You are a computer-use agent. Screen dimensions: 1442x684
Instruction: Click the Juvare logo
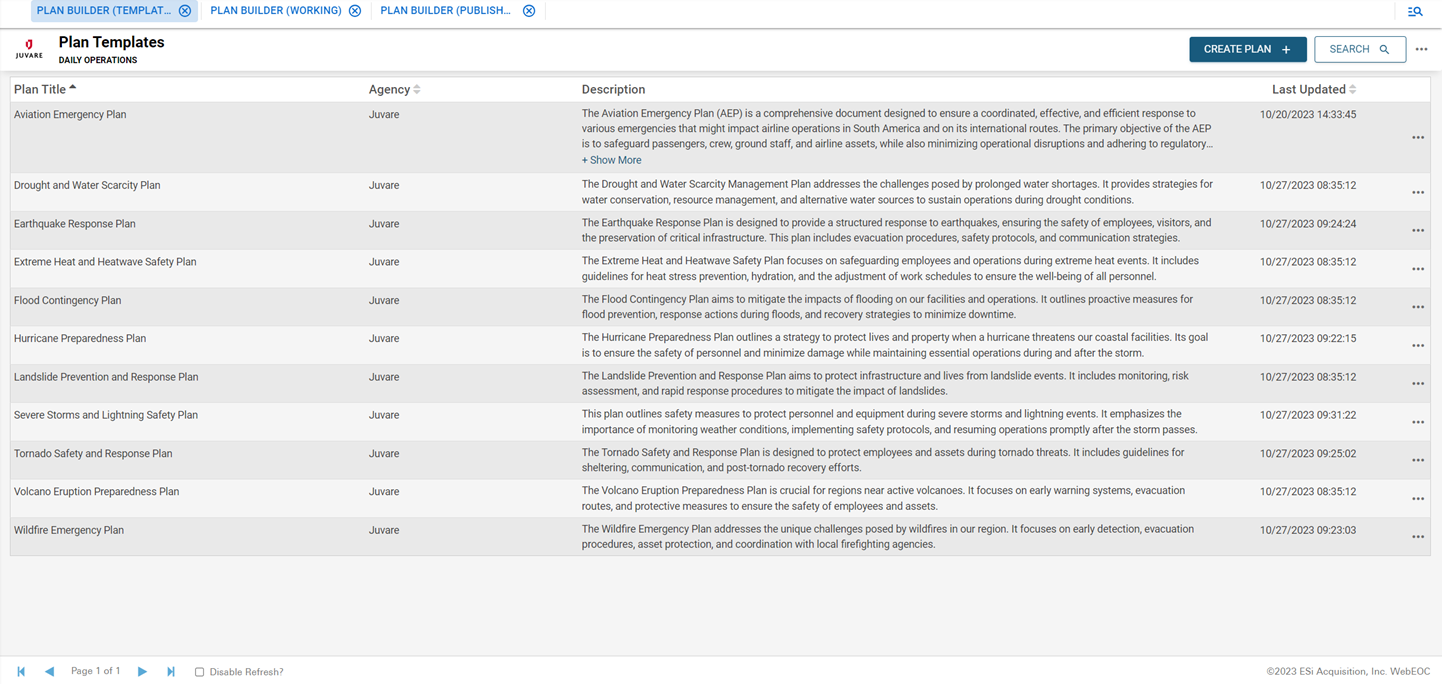[x=29, y=48]
